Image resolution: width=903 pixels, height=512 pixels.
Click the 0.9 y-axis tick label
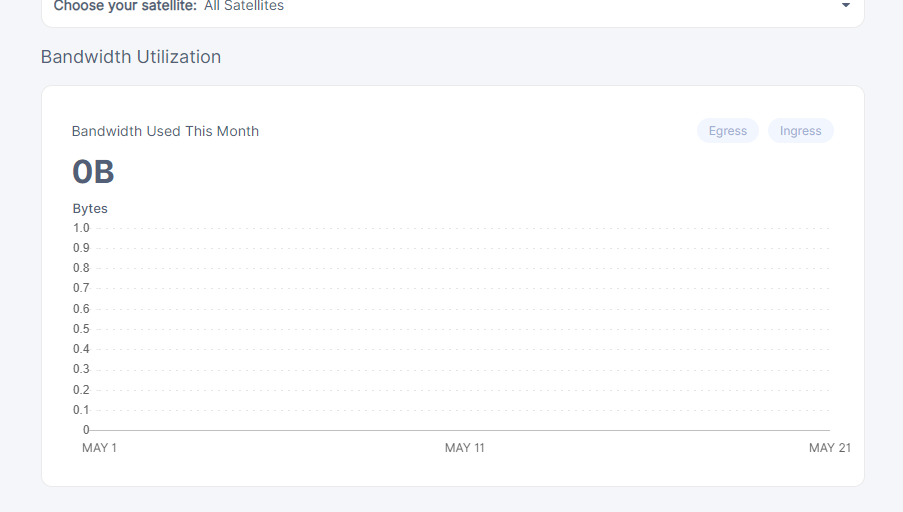tap(81, 248)
